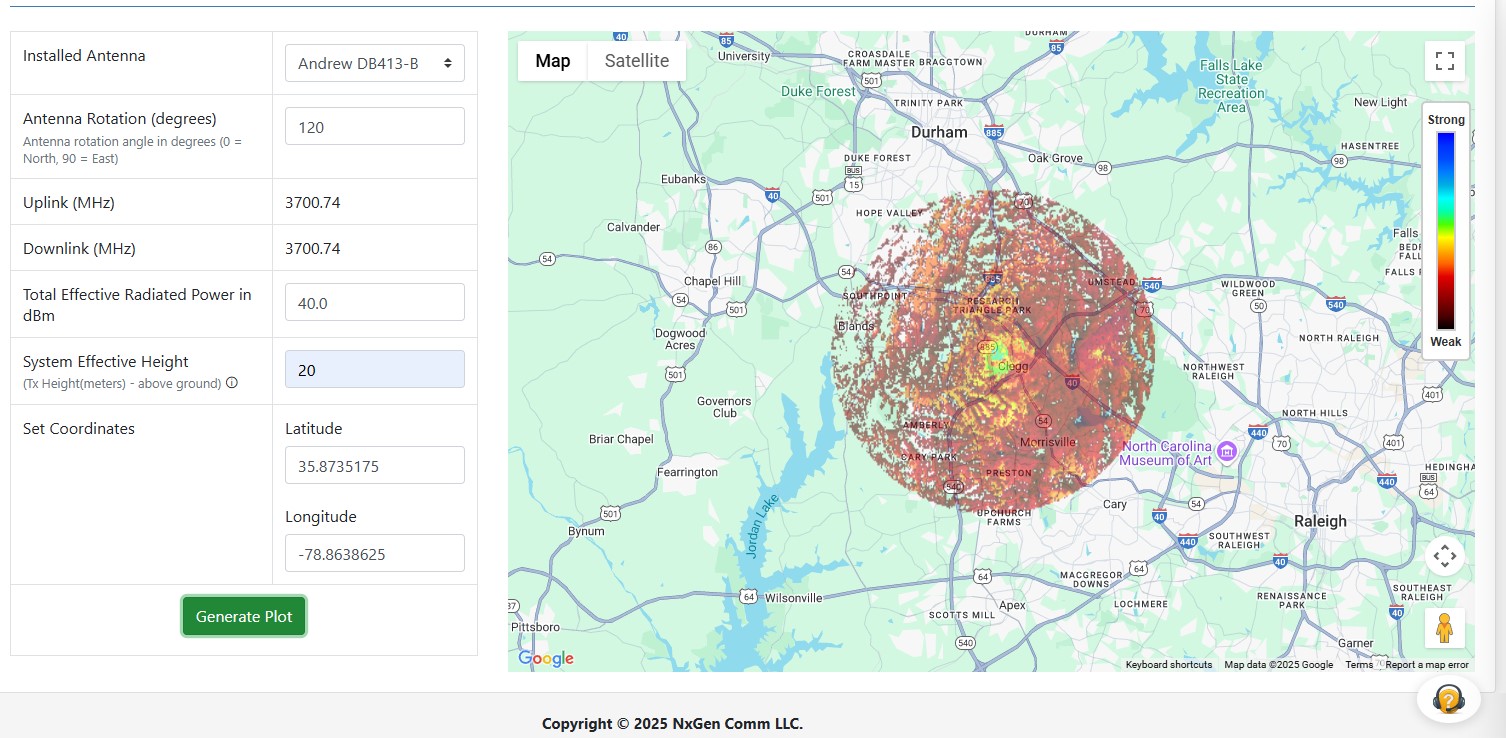Click the Generate Plot button
1506x738 pixels.
244,616
